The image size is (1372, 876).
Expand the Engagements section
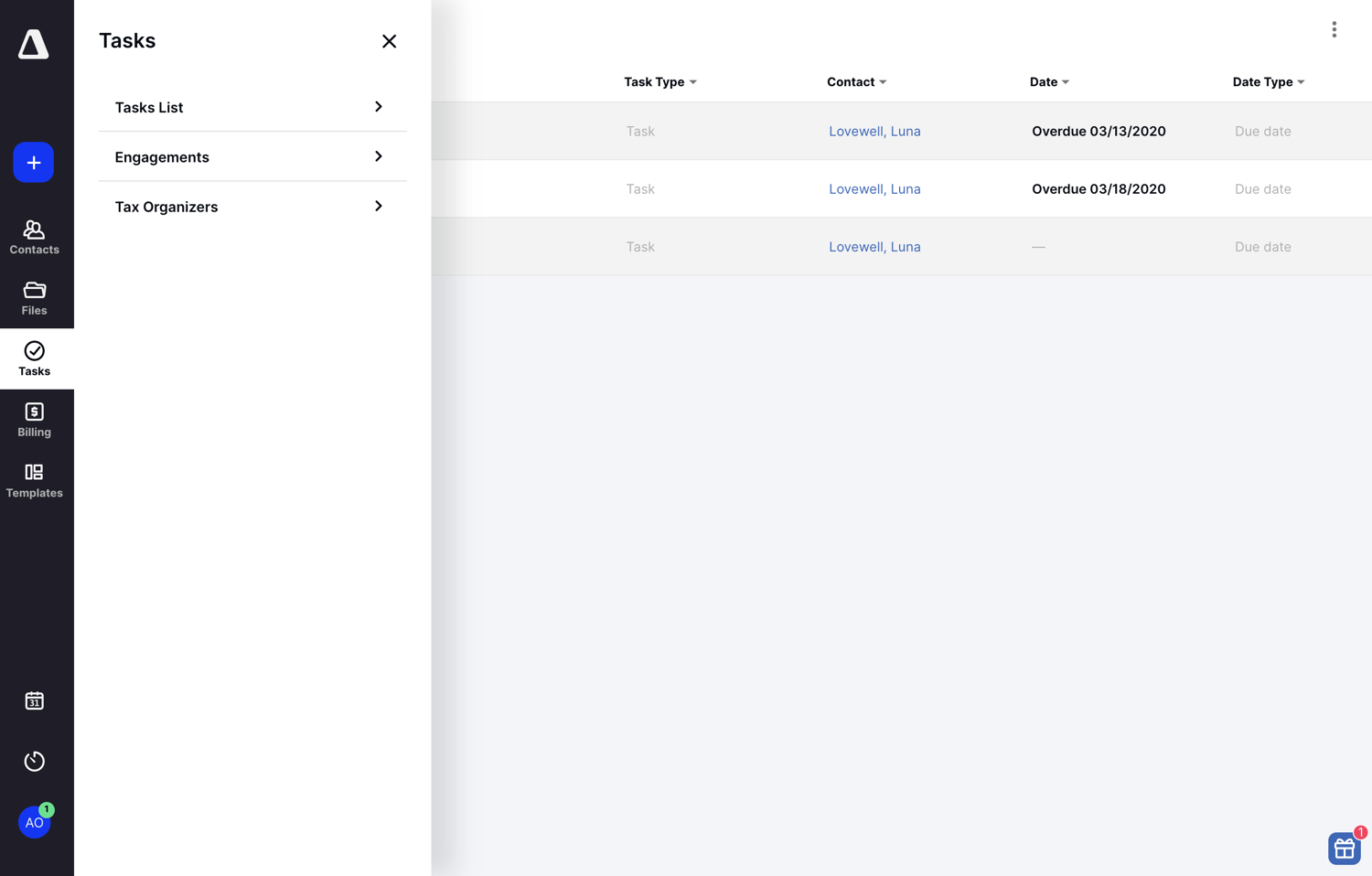point(252,156)
